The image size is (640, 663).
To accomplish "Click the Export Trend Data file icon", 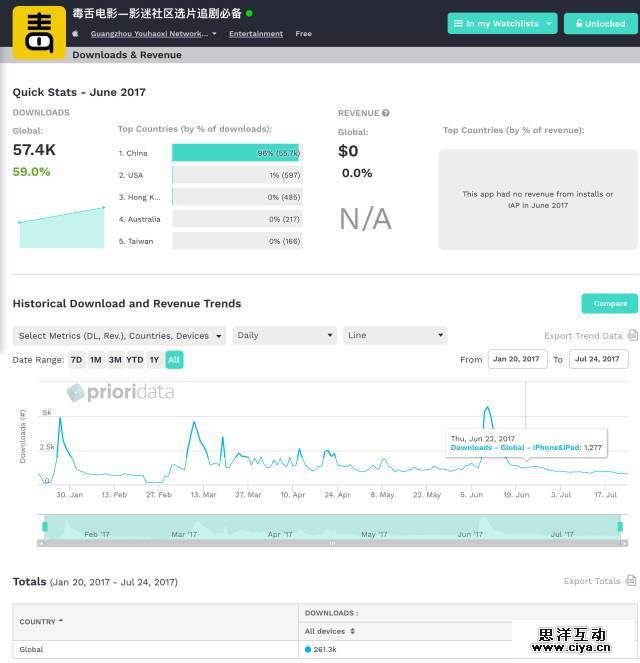I will pos(631,336).
